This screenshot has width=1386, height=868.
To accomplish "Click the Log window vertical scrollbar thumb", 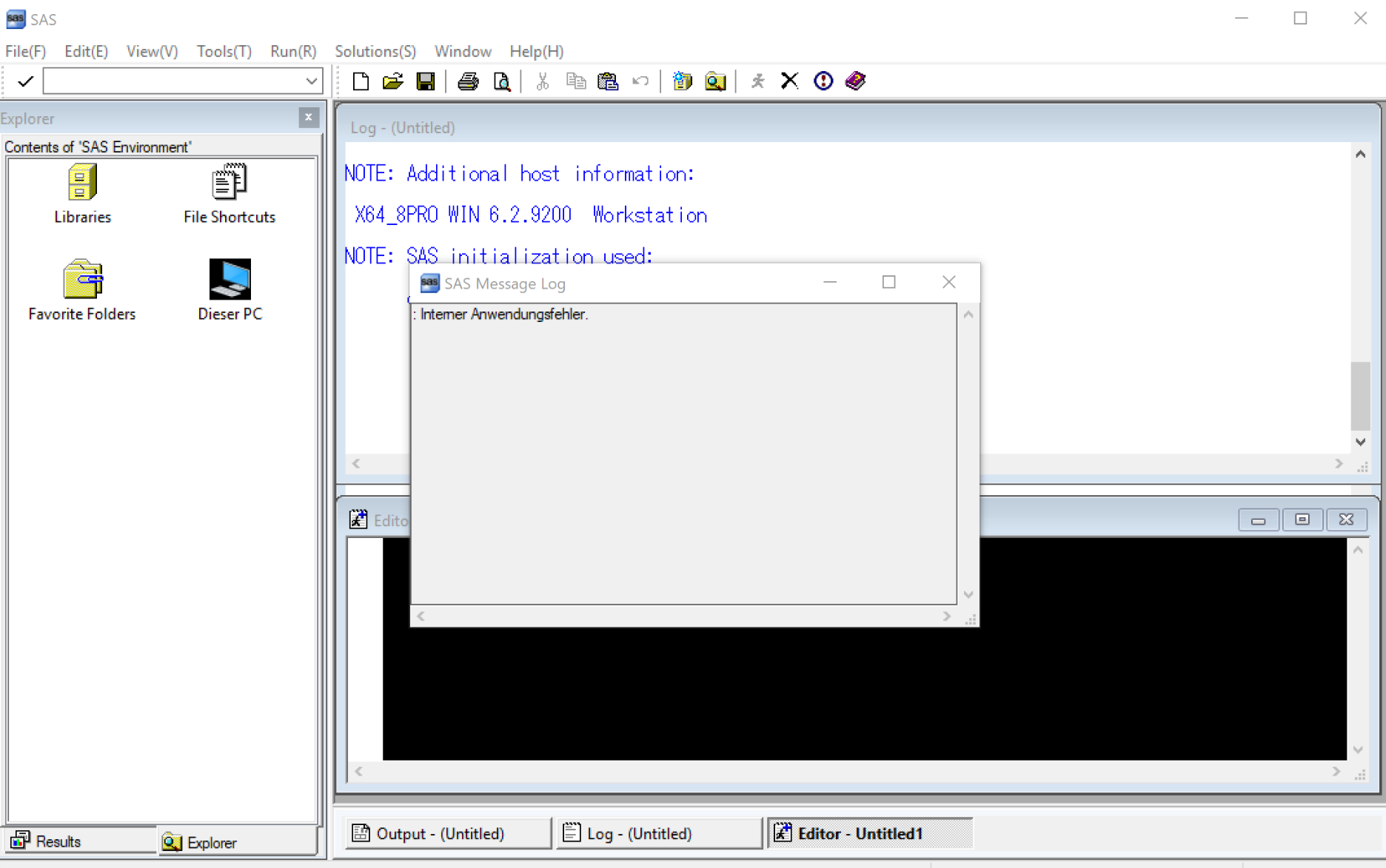I will click(x=1360, y=395).
